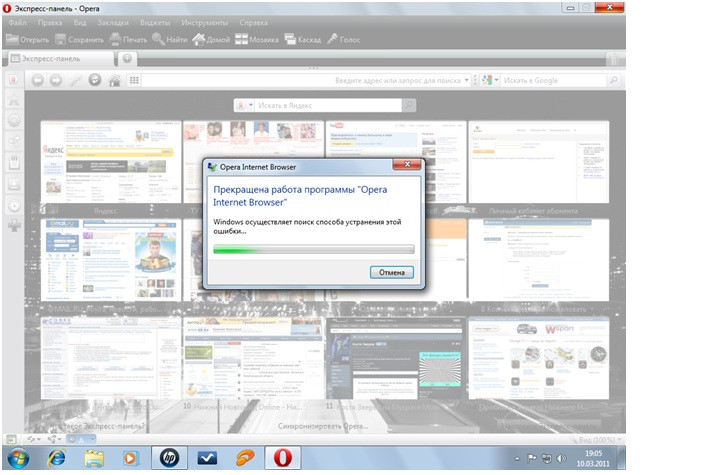724x475 pixels.
Task: Open Windows Media Player from taskbar
Action: [131, 458]
